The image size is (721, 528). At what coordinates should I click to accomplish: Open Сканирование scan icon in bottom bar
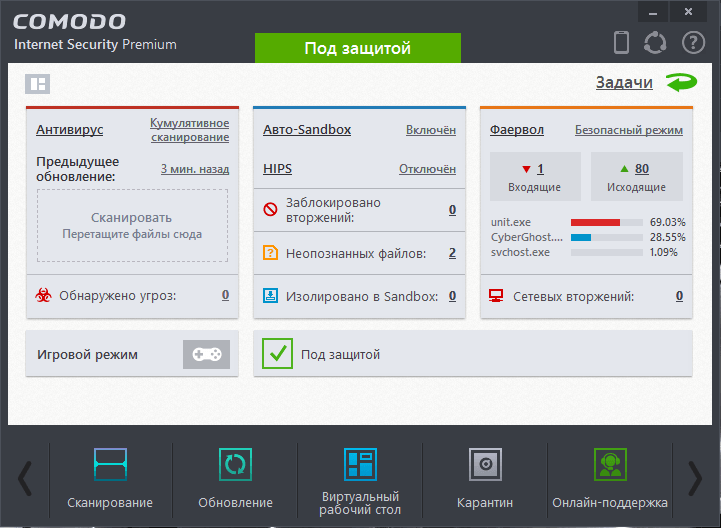tap(110, 465)
